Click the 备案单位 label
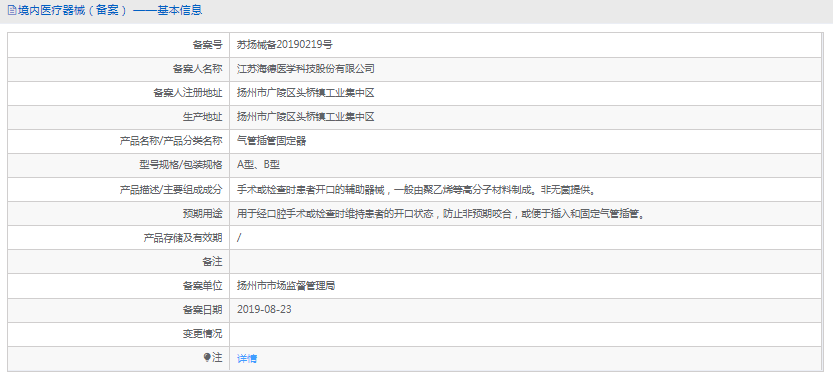This screenshot has width=833, height=378. 202,286
